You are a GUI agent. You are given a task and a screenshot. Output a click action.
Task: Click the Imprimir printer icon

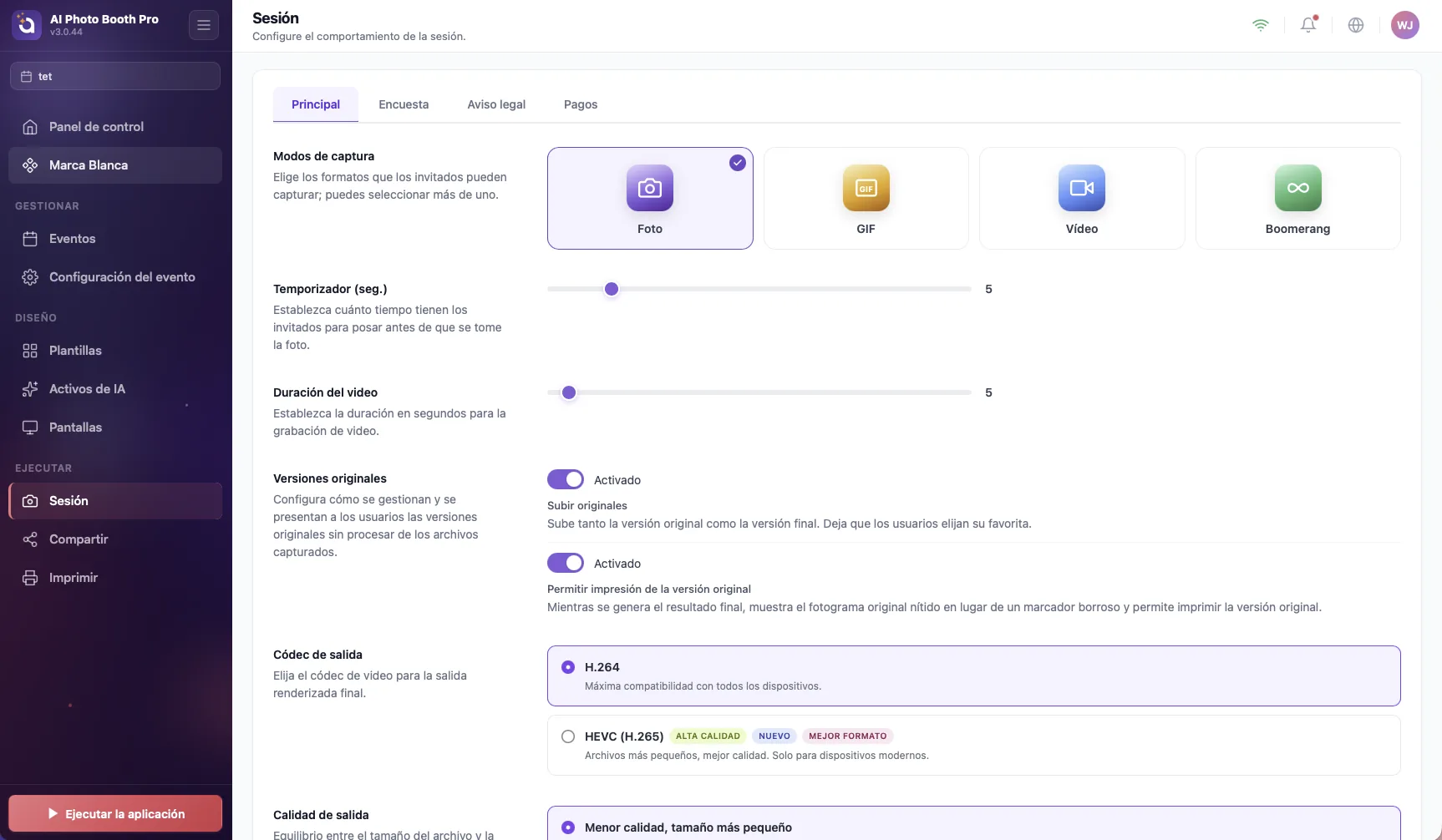pyautogui.click(x=30, y=578)
